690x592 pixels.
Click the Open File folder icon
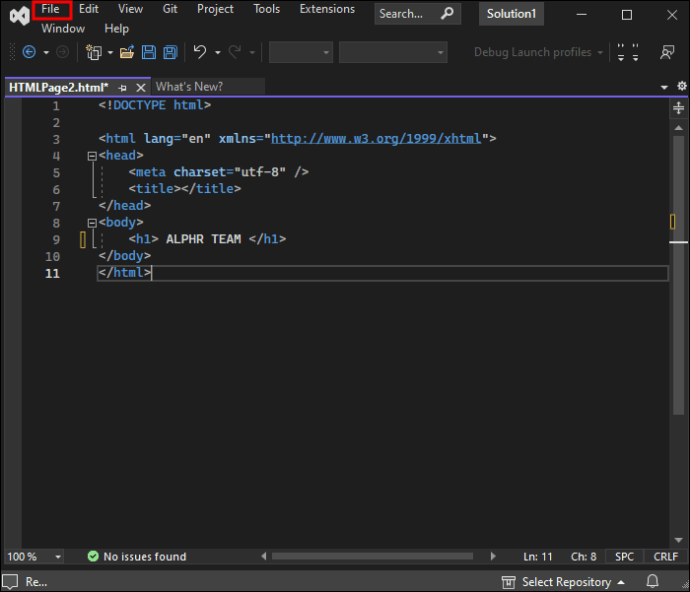[127, 52]
